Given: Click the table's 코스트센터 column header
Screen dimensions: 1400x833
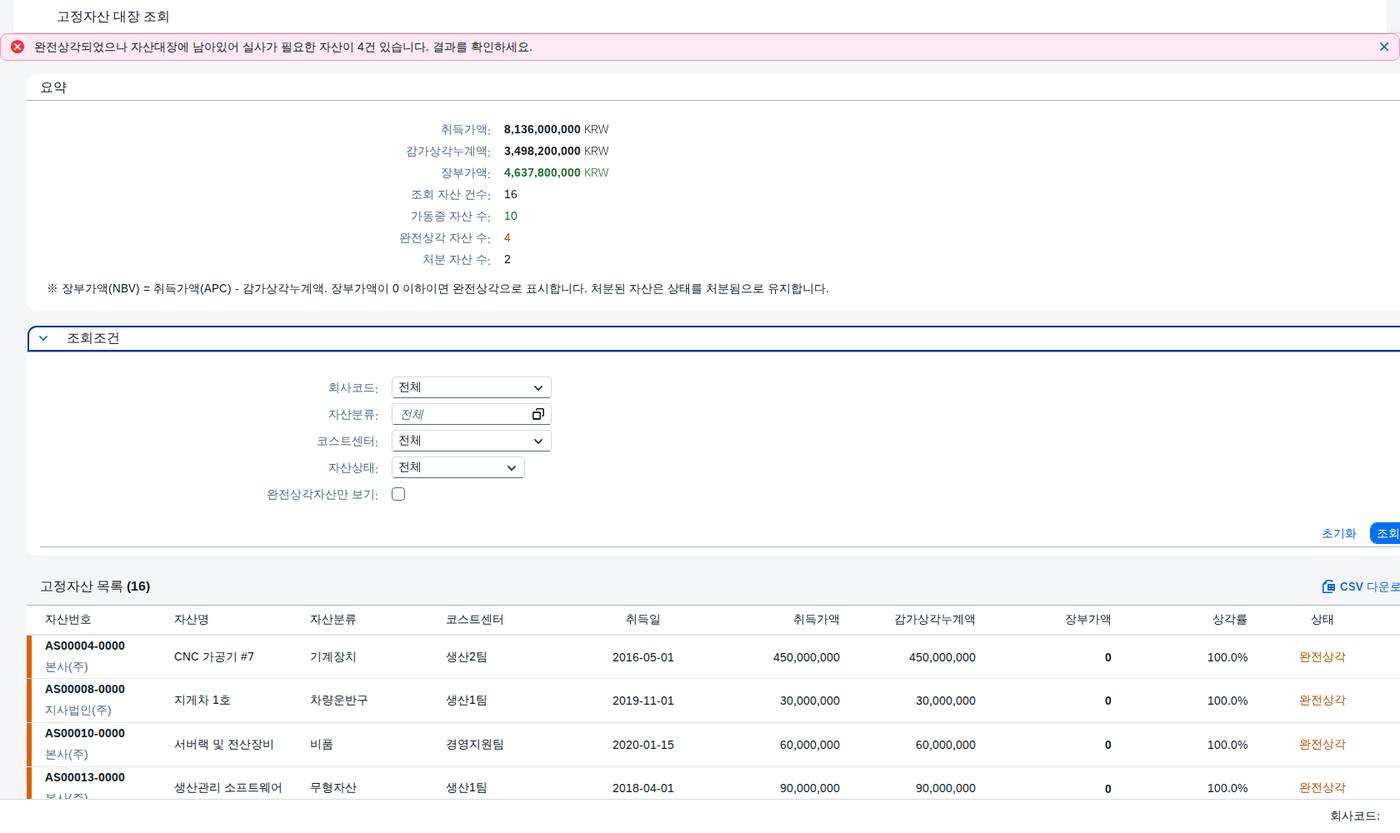Looking at the screenshot, I should click(474, 620).
